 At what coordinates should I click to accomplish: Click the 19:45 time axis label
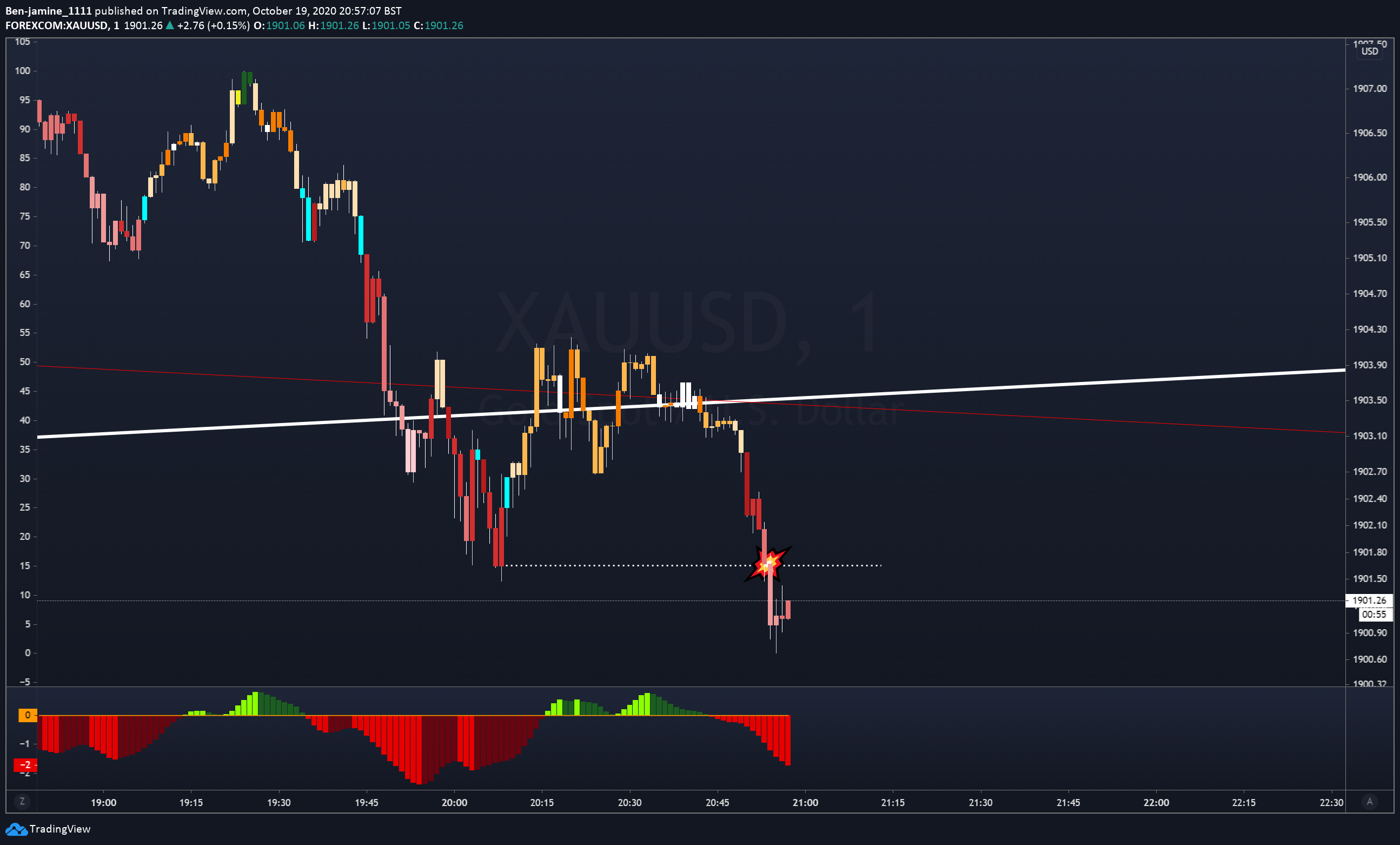pos(367,802)
